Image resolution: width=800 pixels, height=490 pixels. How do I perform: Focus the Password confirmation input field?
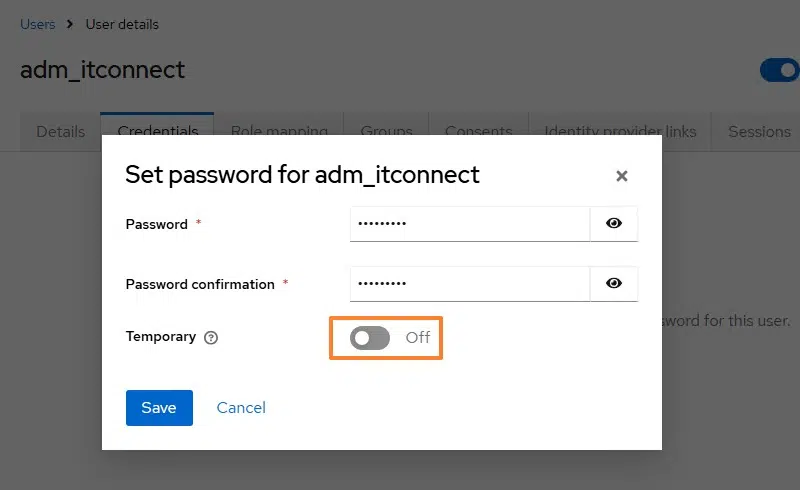coord(469,284)
